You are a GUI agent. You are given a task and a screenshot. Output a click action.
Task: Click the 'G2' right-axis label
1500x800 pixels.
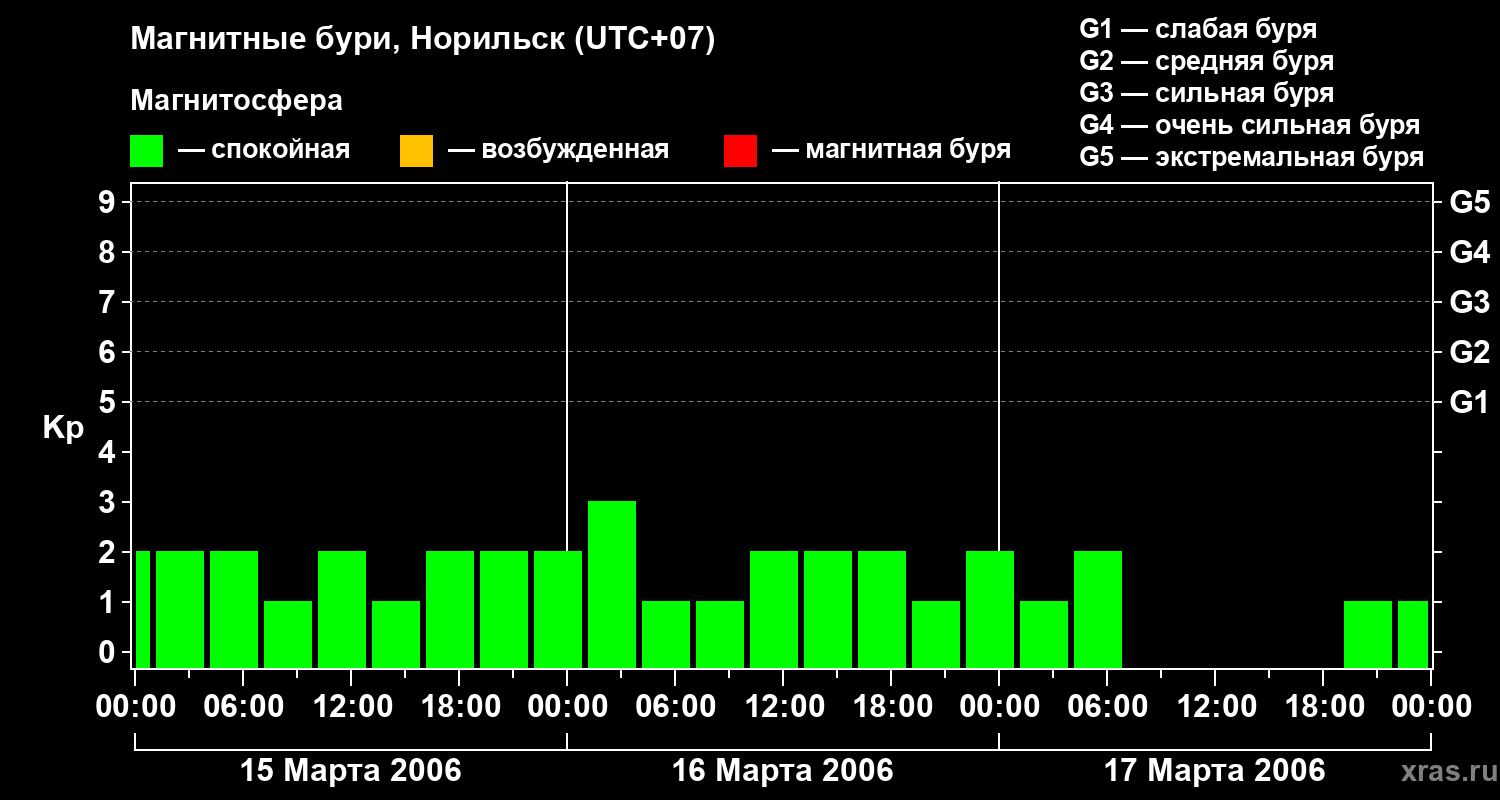point(1470,352)
